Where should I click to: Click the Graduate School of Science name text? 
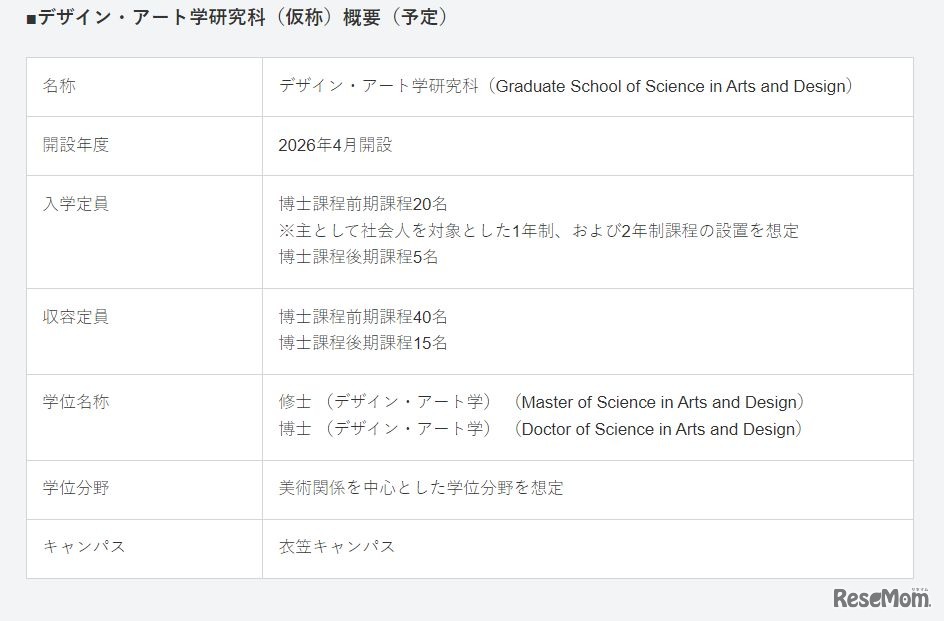[566, 86]
